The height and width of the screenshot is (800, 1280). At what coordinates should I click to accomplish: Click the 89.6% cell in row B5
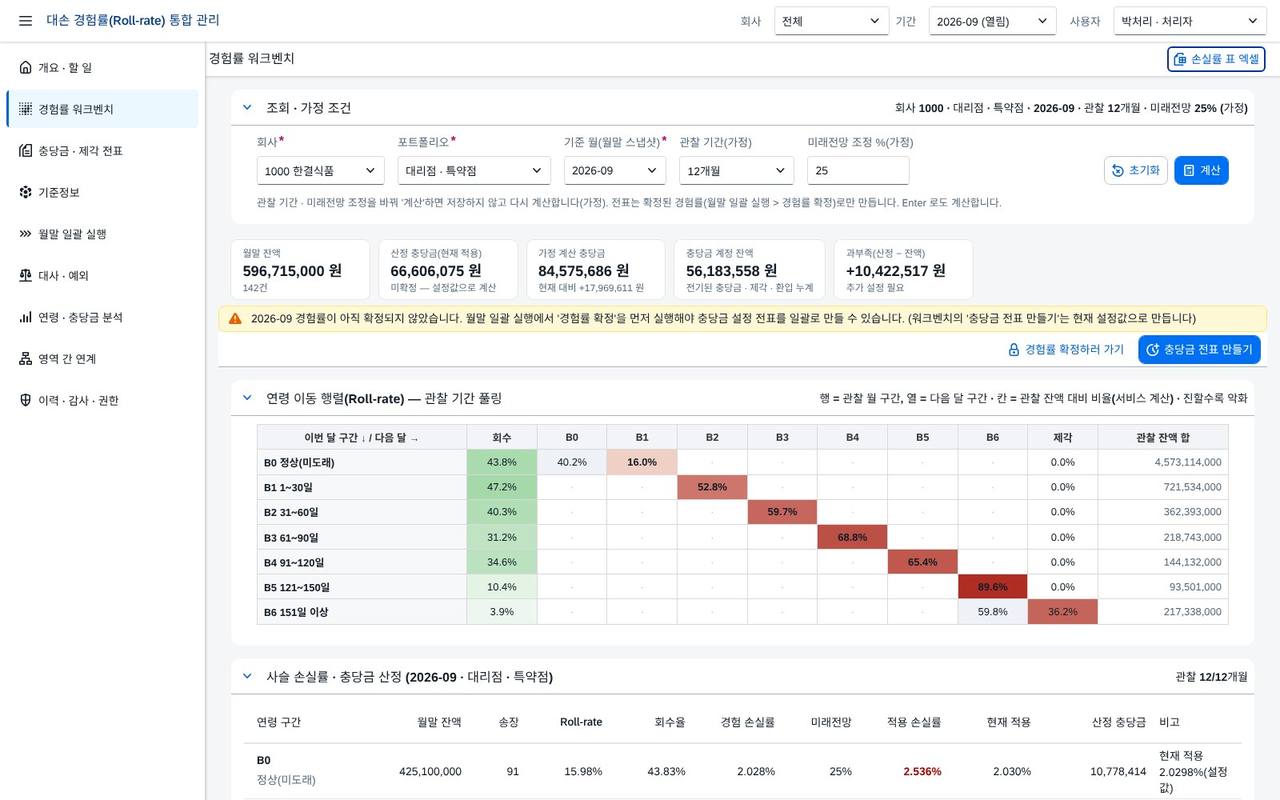992,587
